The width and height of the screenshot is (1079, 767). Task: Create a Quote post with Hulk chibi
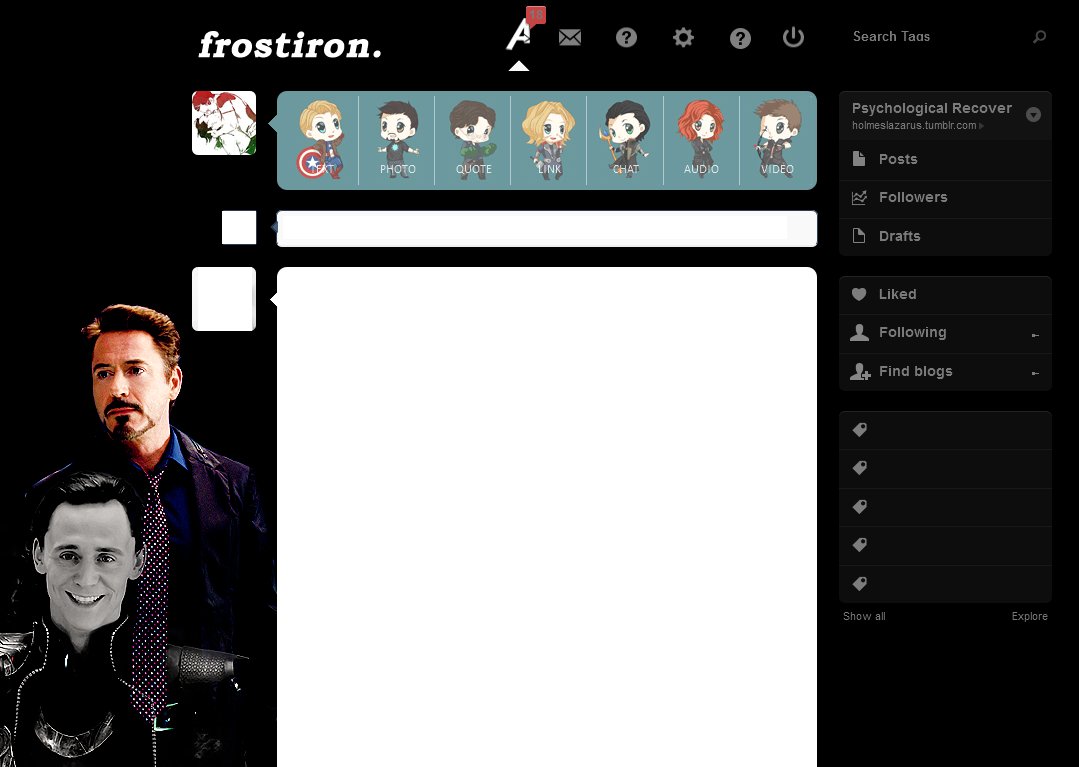pos(473,140)
